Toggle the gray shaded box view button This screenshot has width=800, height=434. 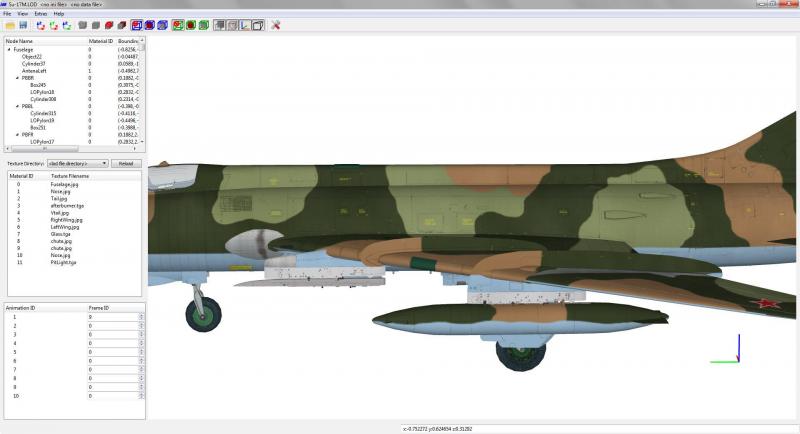[219, 25]
